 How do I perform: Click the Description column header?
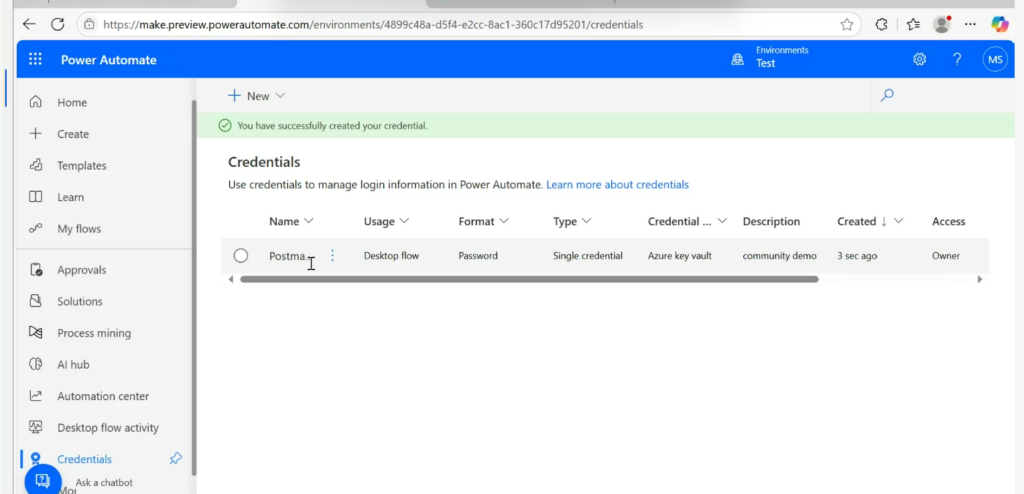click(x=771, y=222)
